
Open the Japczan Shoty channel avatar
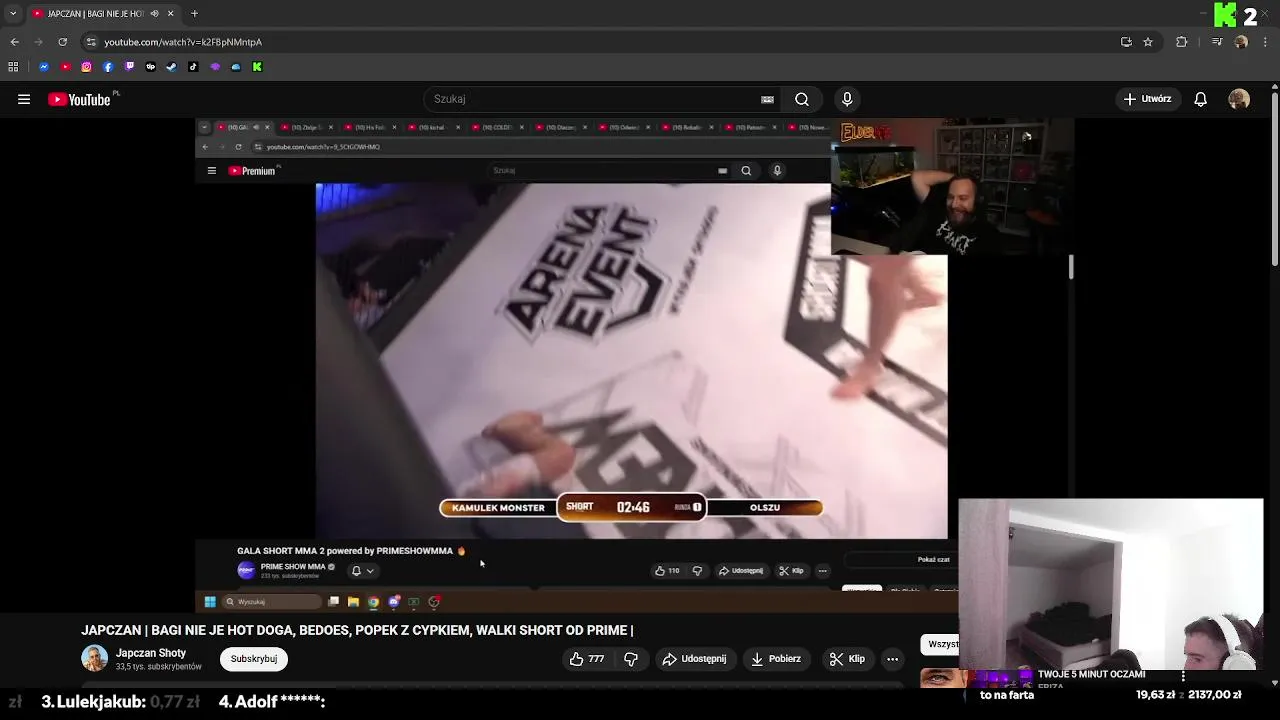point(95,659)
